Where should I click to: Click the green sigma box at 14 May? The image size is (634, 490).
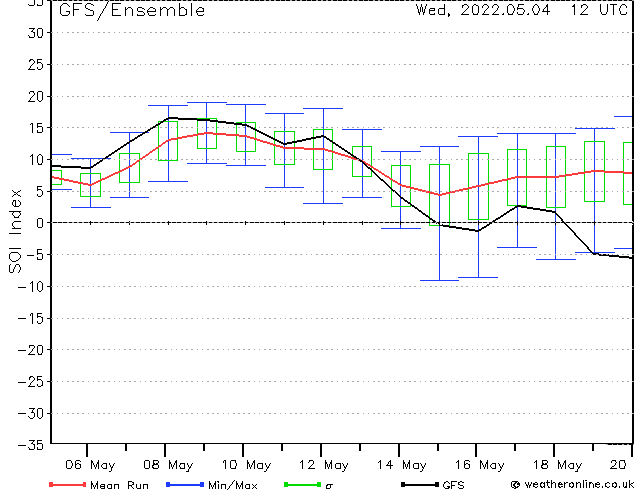click(x=401, y=186)
